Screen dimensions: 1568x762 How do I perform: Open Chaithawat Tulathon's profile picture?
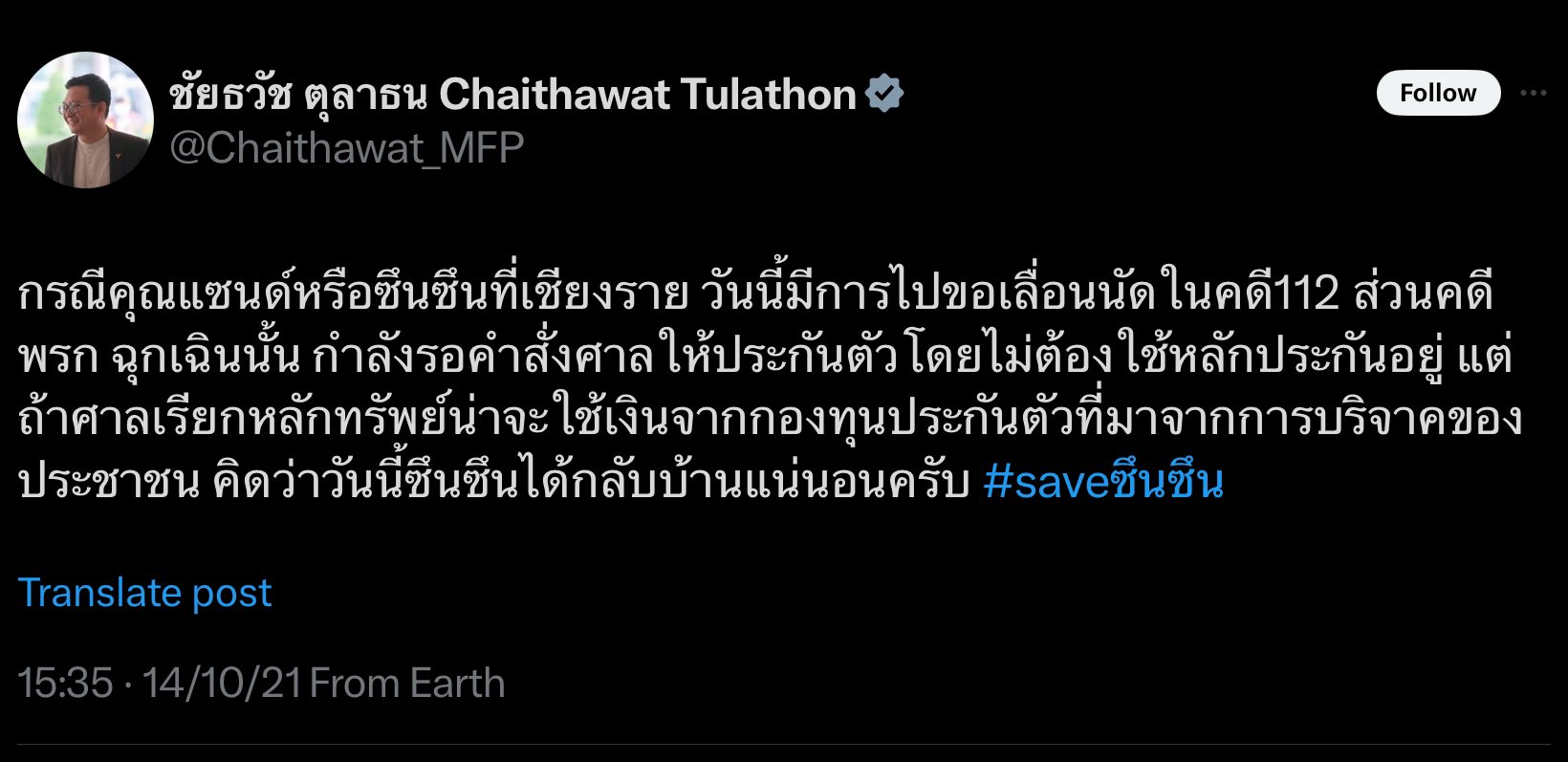[x=85, y=120]
